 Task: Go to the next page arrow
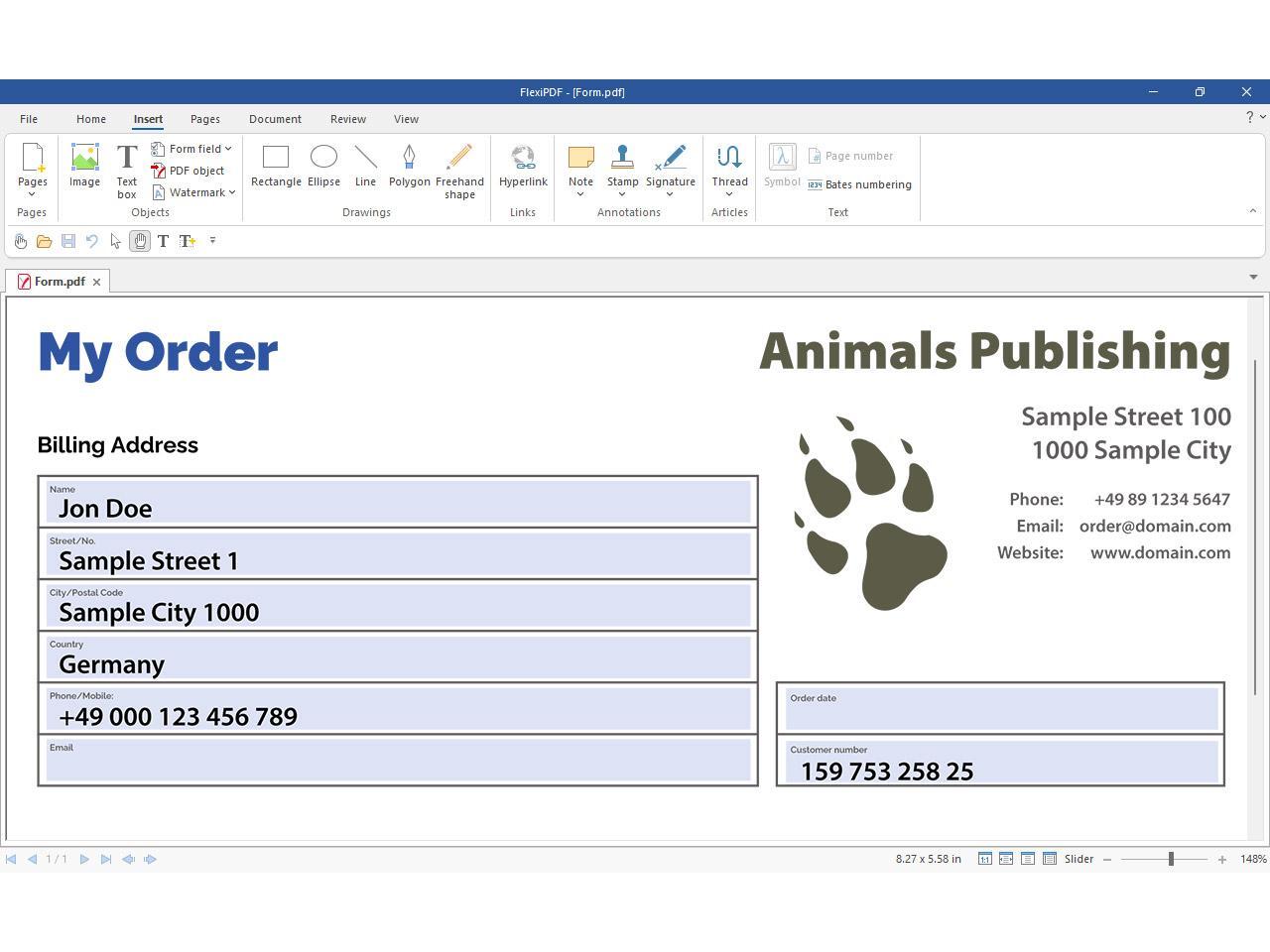pyautogui.click(x=84, y=859)
